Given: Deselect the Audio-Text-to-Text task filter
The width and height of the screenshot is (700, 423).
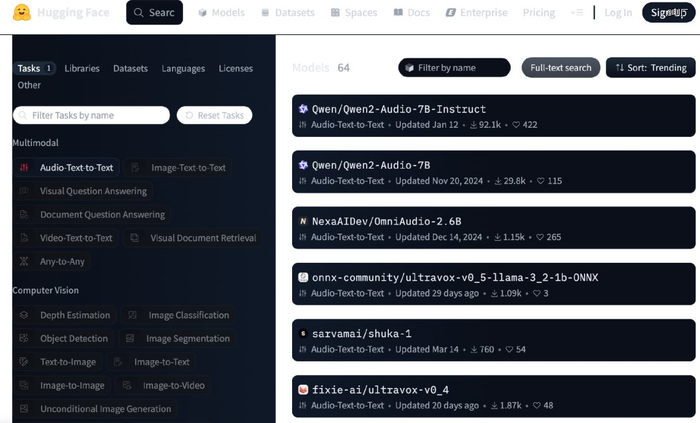Looking at the screenshot, I should (x=67, y=168).
